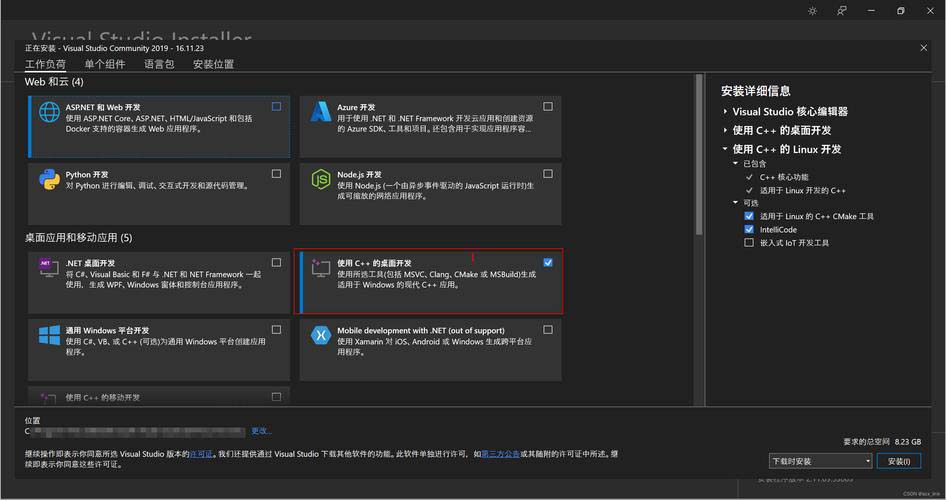This screenshot has height=500, width=946.
Task: Click the C++ desktop development monitor icon
Action: point(321,269)
